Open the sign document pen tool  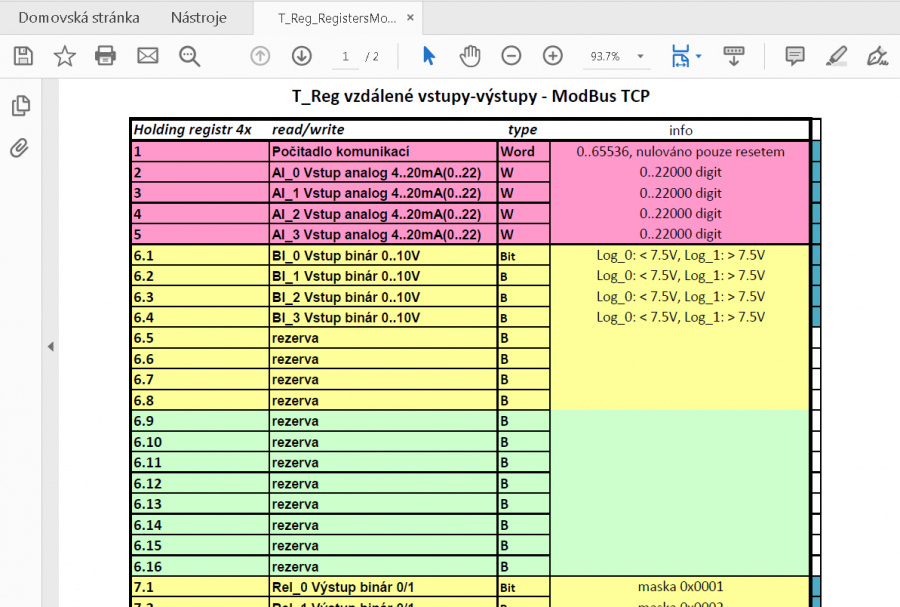[x=877, y=56]
